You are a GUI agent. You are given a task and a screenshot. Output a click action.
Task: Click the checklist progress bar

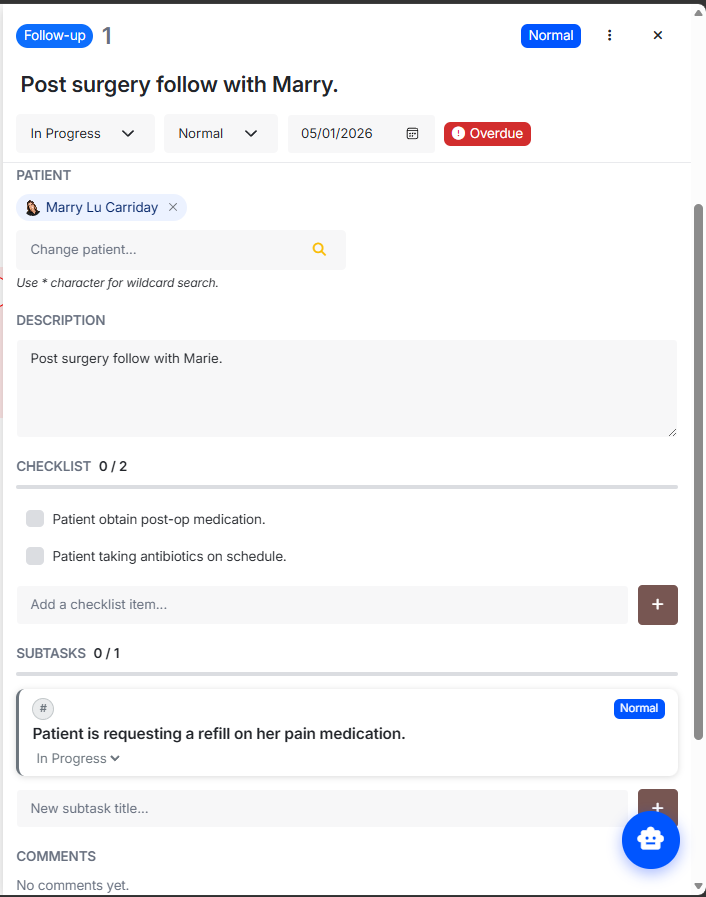point(347,487)
